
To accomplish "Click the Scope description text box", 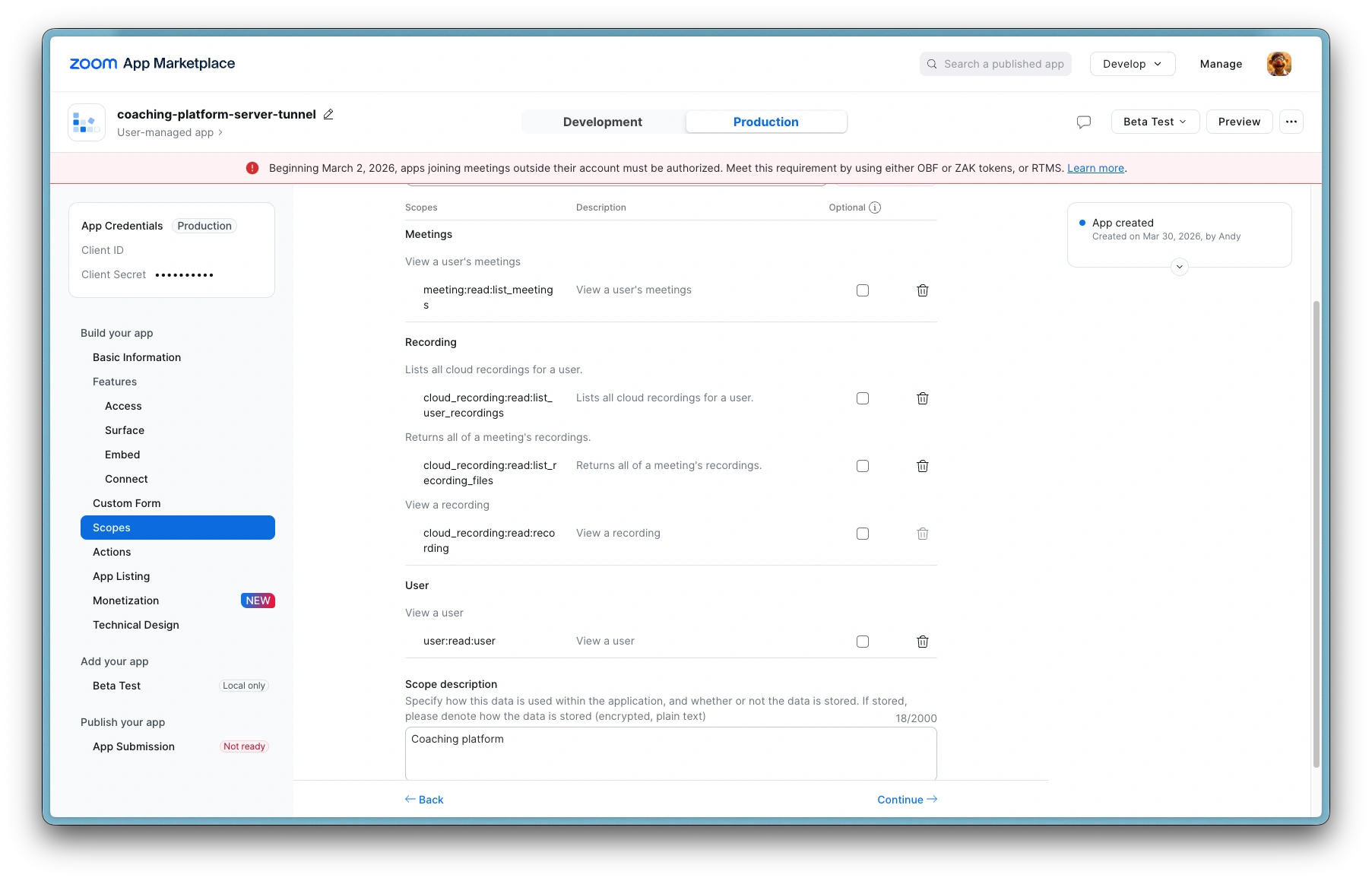I will 670,753.
